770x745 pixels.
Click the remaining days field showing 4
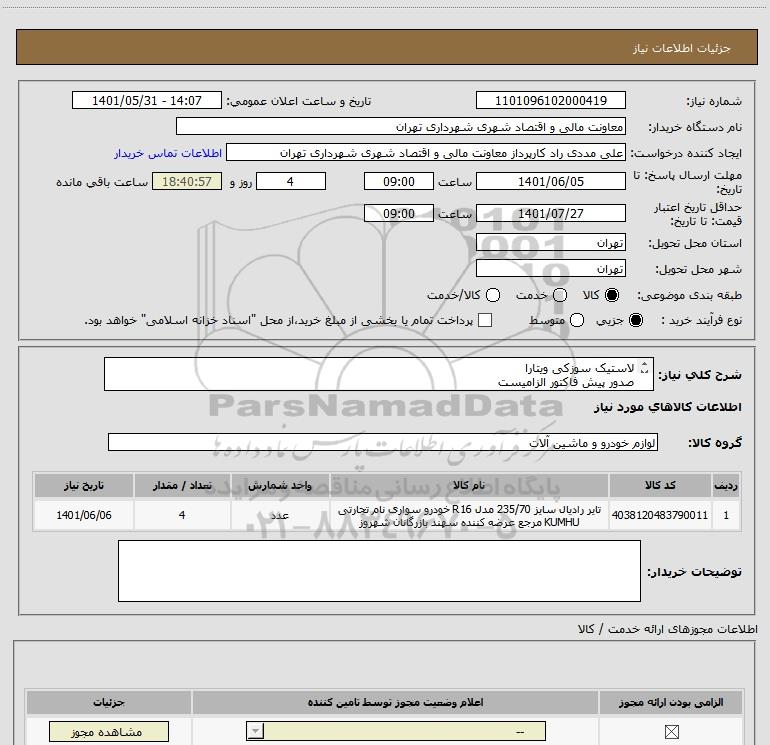[291, 181]
